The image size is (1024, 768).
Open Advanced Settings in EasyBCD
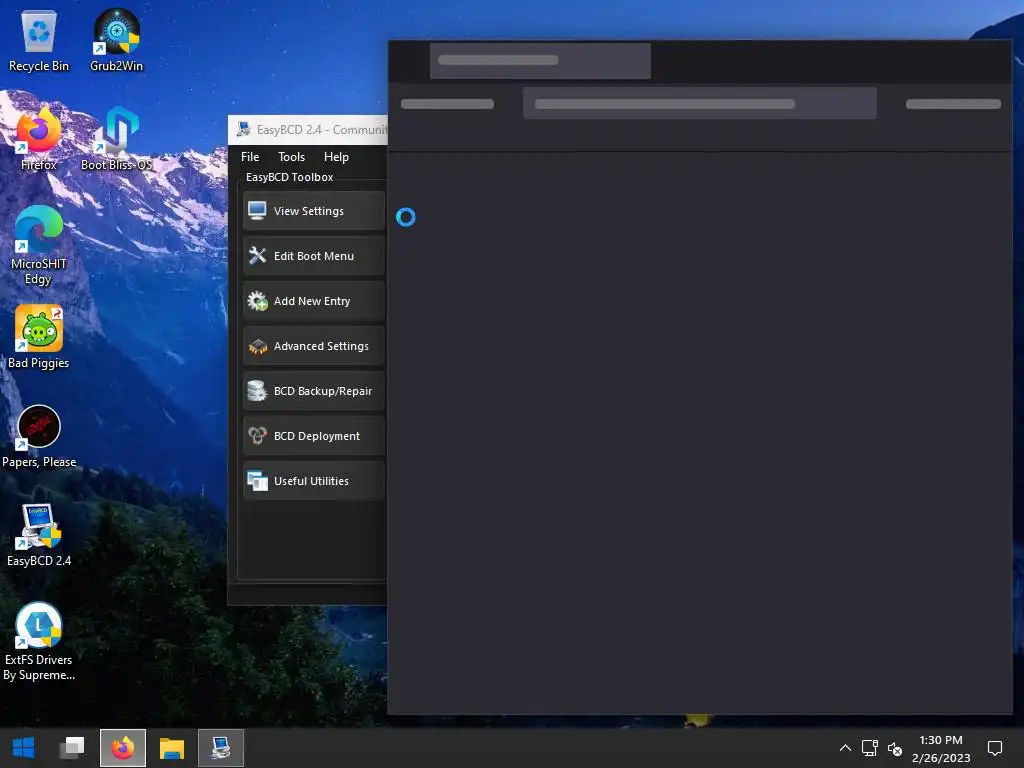(314, 346)
